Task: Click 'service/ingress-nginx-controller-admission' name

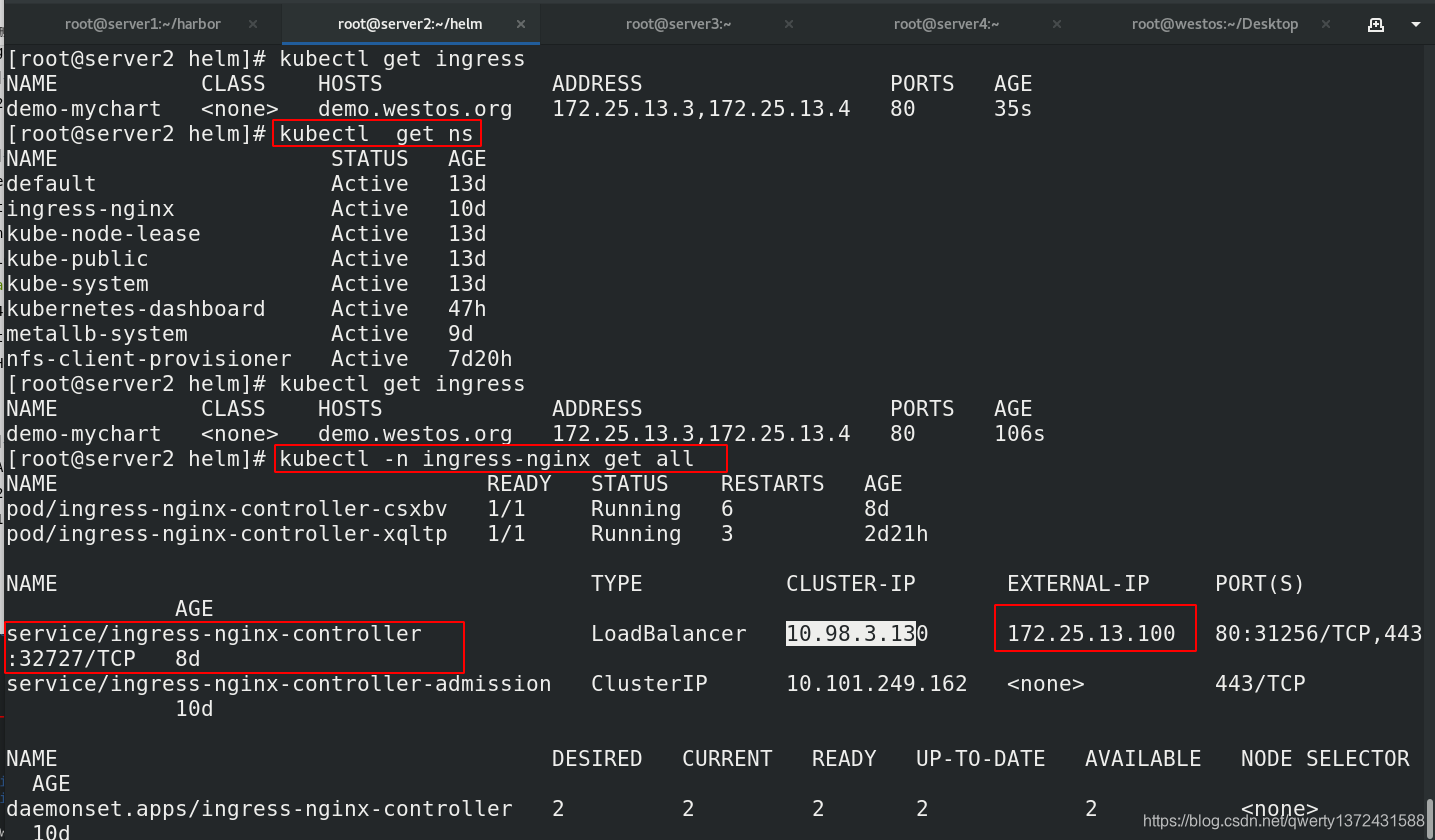Action: [x=279, y=684]
